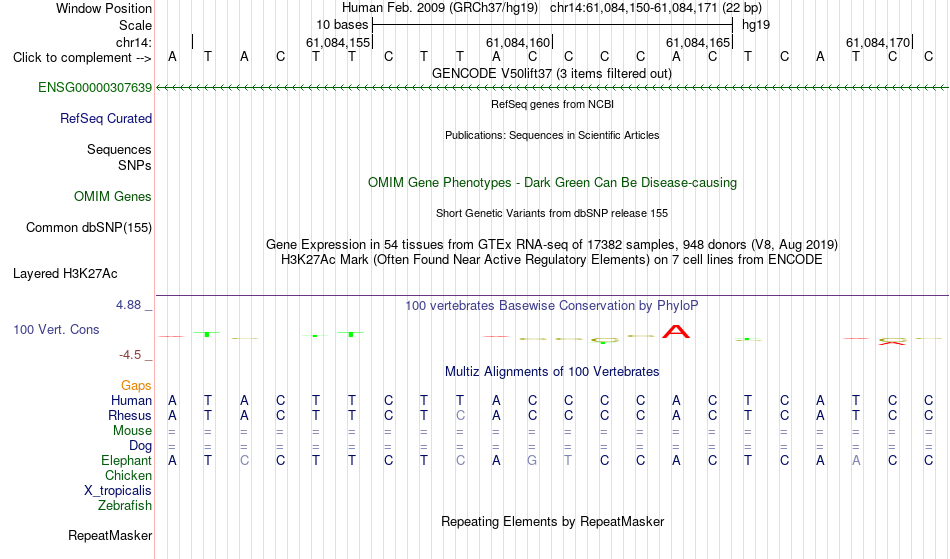Click the 4.88 PhyloP axis maximum
The height and width of the screenshot is (559, 950).
(x=128, y=305)
